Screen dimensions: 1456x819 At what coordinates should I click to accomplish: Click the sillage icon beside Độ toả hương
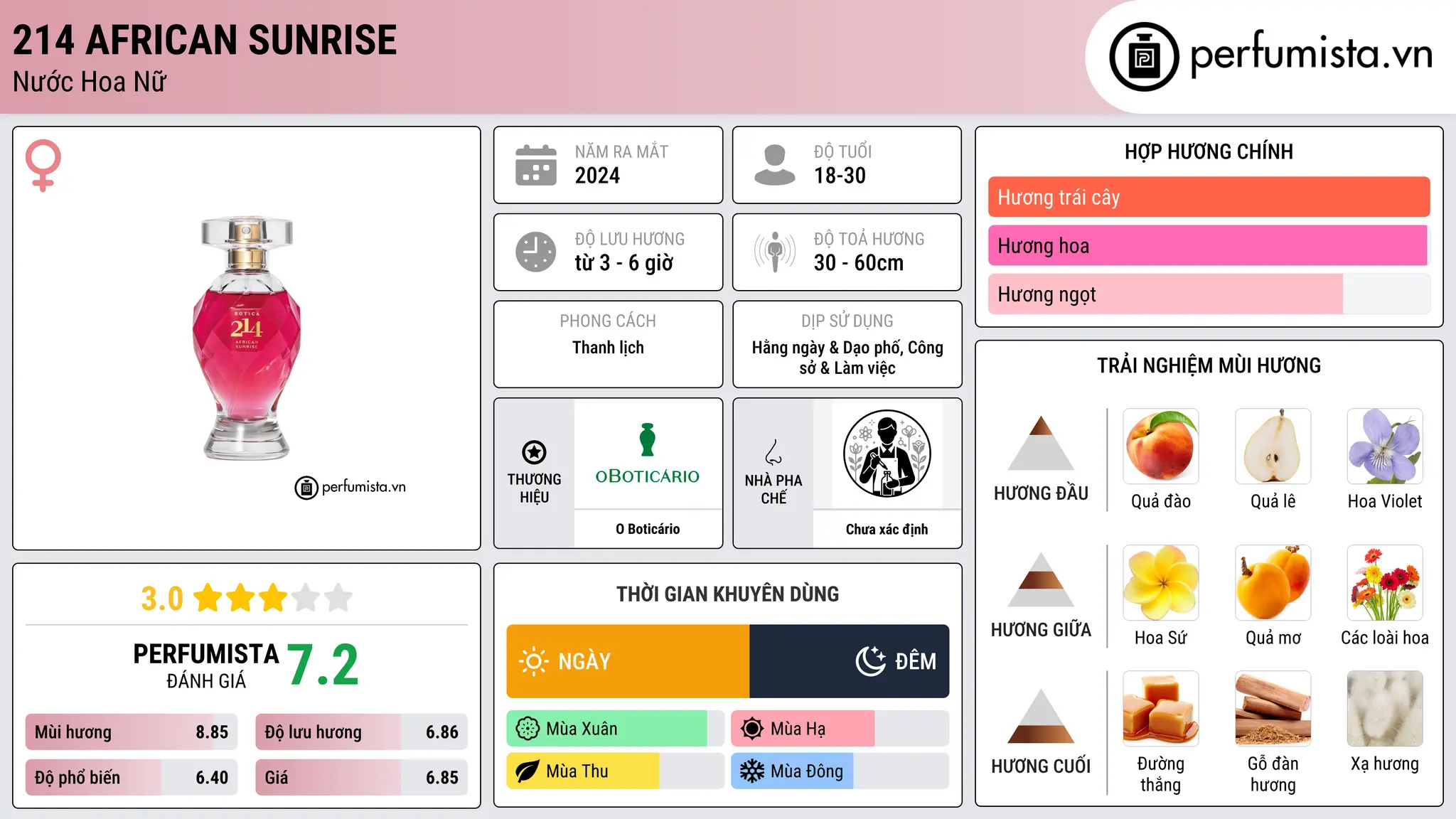[x=775, y=252]
